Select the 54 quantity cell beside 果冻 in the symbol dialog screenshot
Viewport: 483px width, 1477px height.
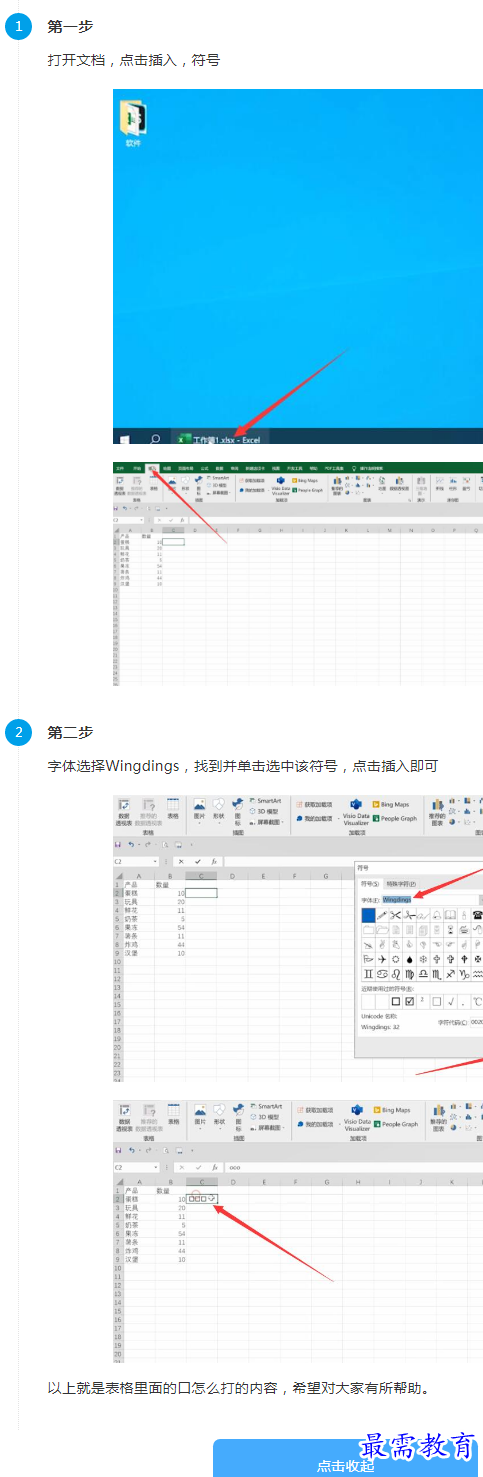[x=168, y=927]
